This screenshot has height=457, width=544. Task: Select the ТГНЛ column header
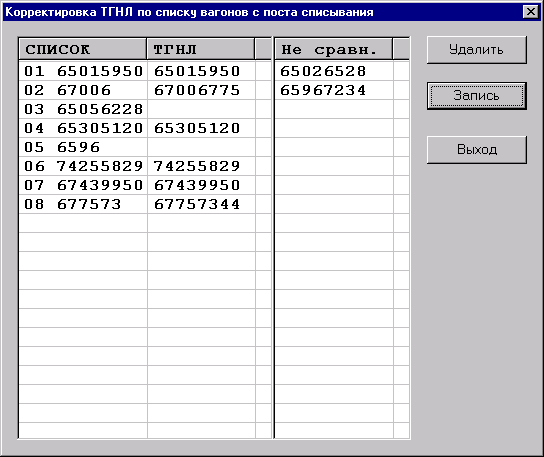click(x=201, y=49)
